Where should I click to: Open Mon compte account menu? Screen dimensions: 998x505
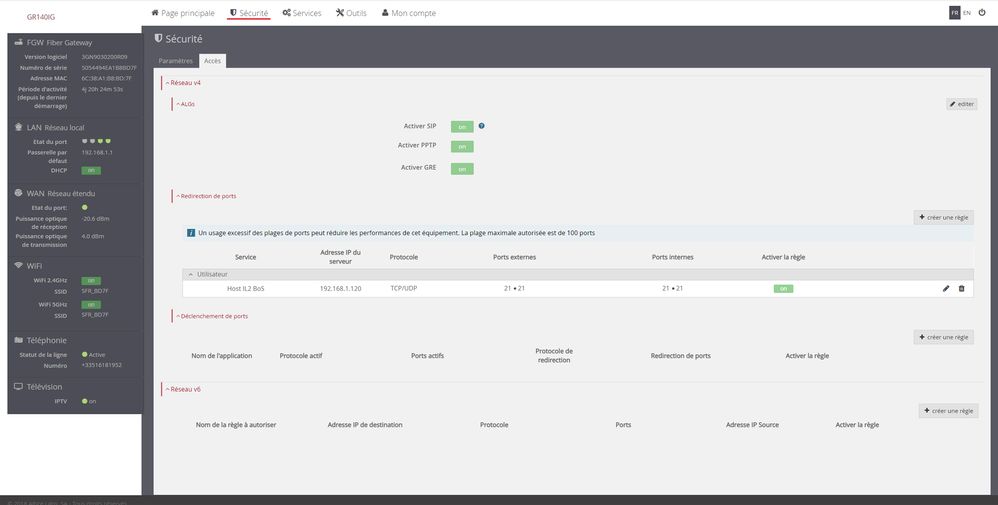[x=409, y=13]
